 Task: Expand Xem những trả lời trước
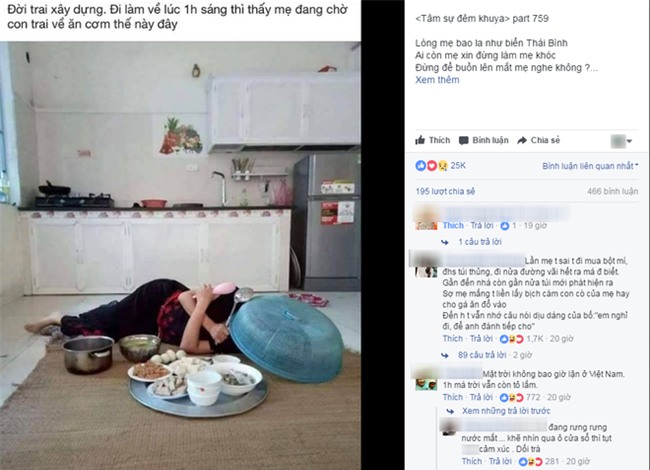tap(506, 411)
